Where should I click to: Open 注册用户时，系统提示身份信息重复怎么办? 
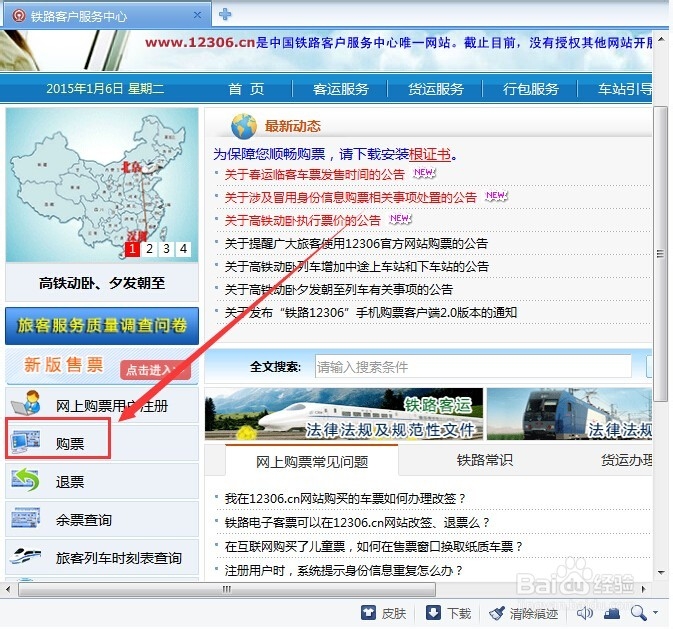coord(343,571)
